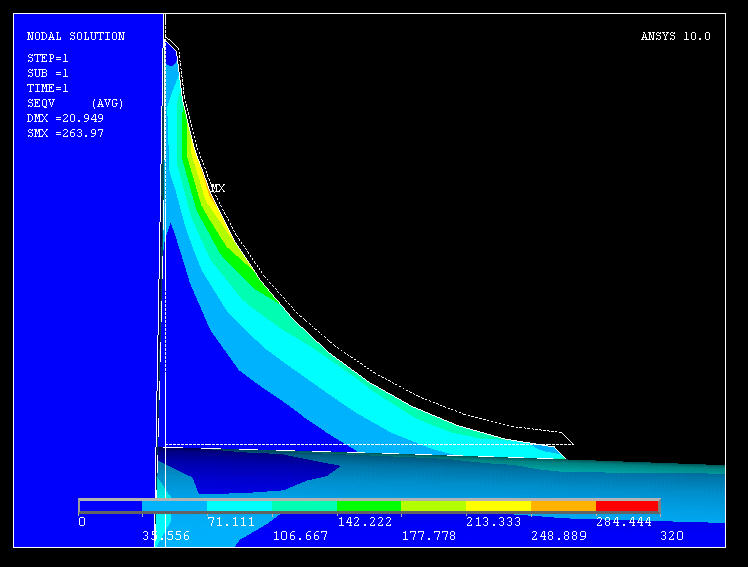Click the legend value 142.222
Viewport: 748px width, 567px height.
coord(365,522)
